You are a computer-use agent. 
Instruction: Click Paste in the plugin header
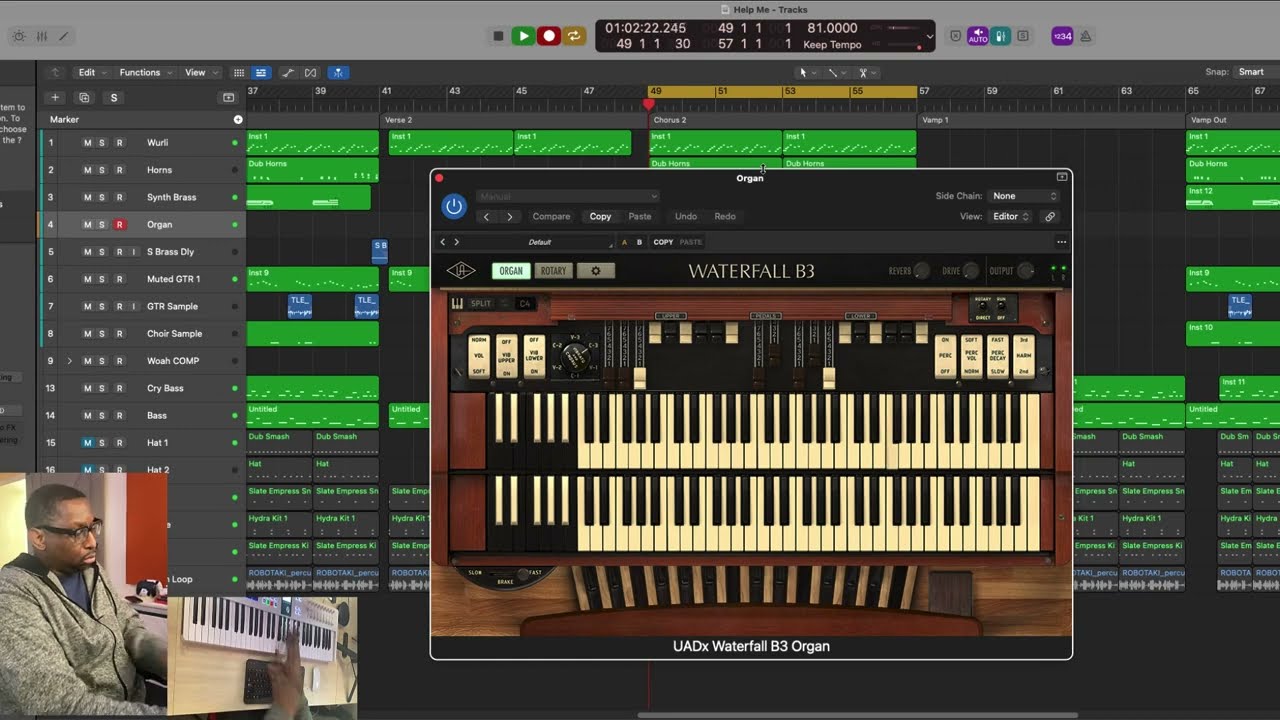click(x=640, y=216)
